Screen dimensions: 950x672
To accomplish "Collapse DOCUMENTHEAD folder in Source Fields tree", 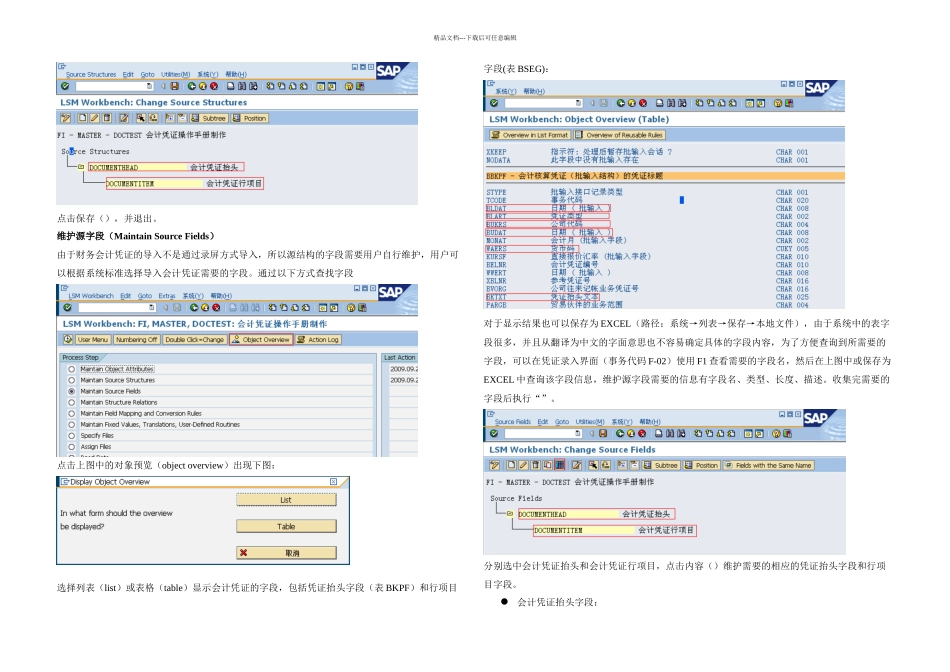I will (x=510, y=514).
